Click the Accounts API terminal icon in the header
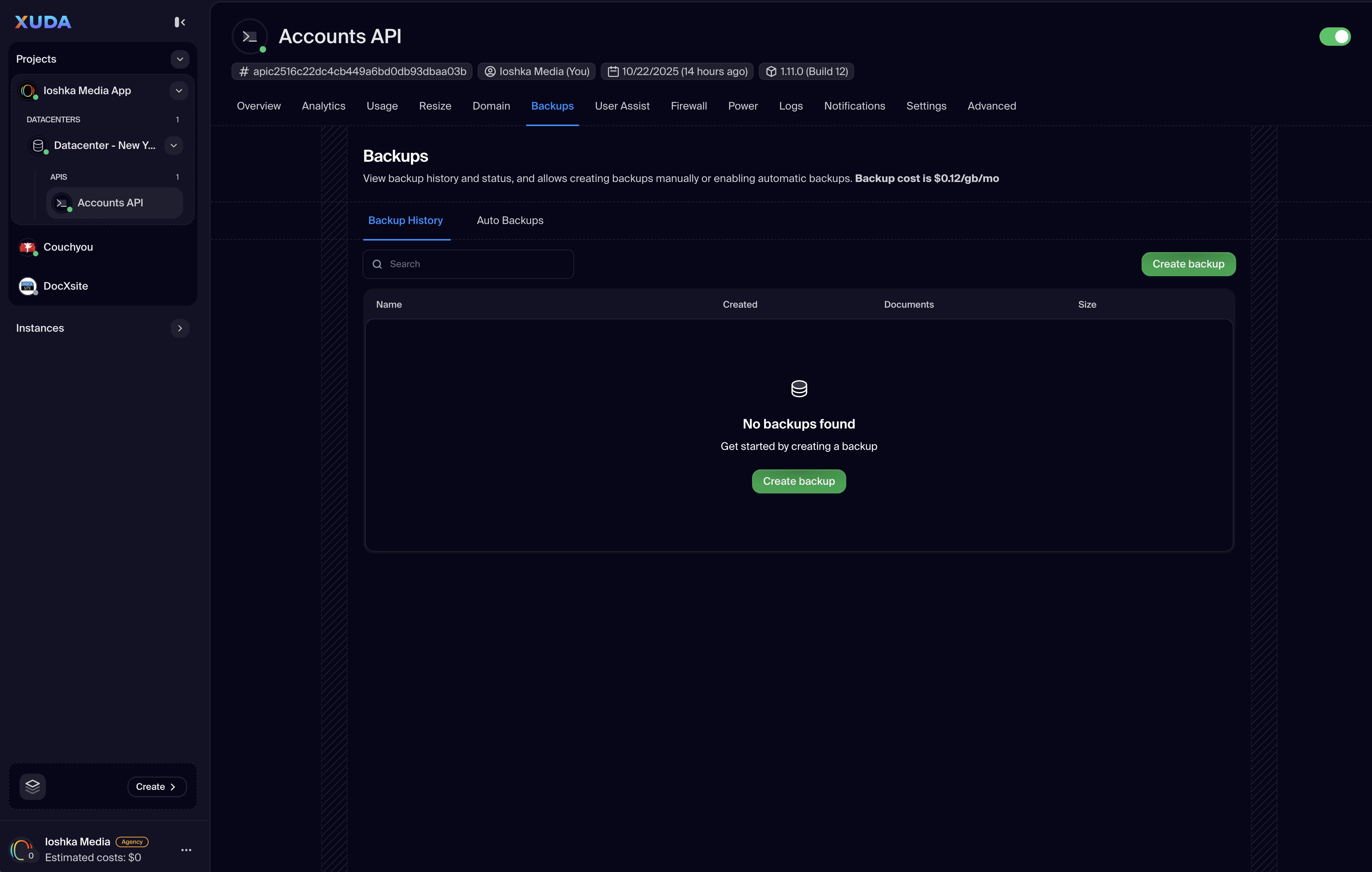The width and height of the screenshot is (1372, 872). (250, 36)
